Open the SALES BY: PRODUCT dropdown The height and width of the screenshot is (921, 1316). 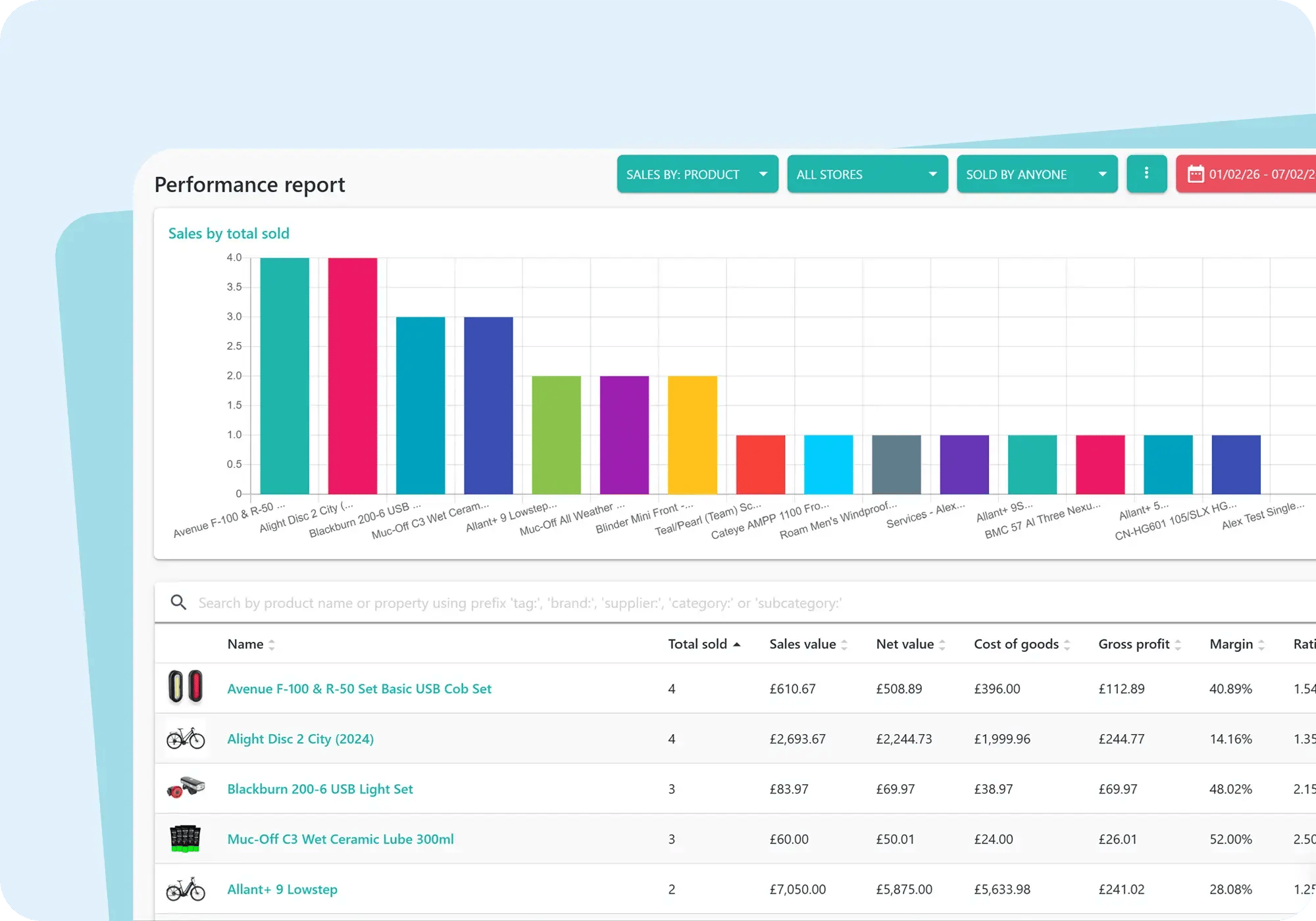point(697,174)
